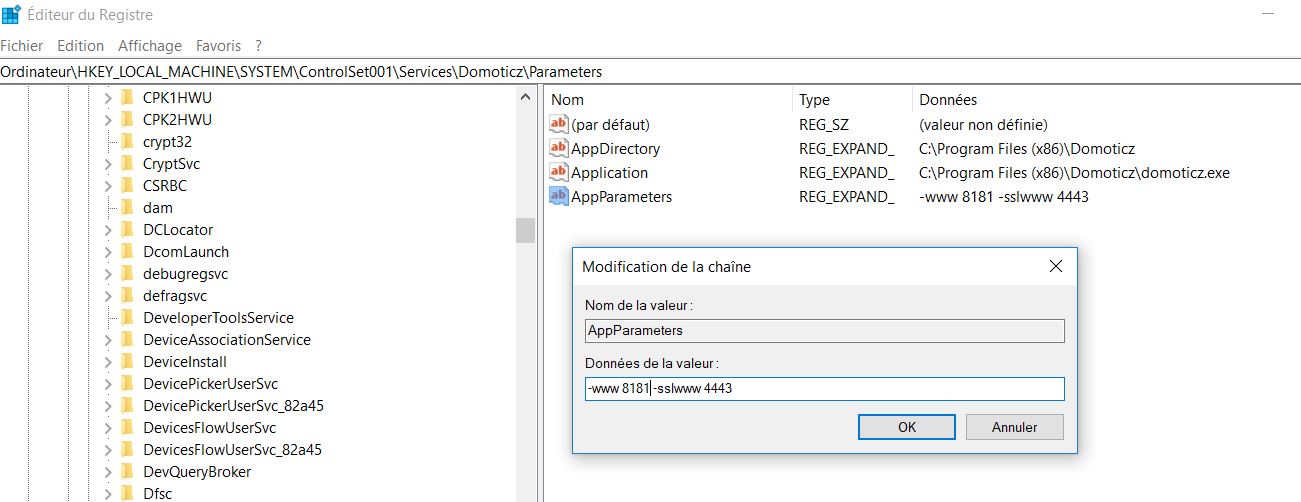This screenshot has height=502, width=1301.
Task: Confirm the edit with OK button
Action: point(907,427)
